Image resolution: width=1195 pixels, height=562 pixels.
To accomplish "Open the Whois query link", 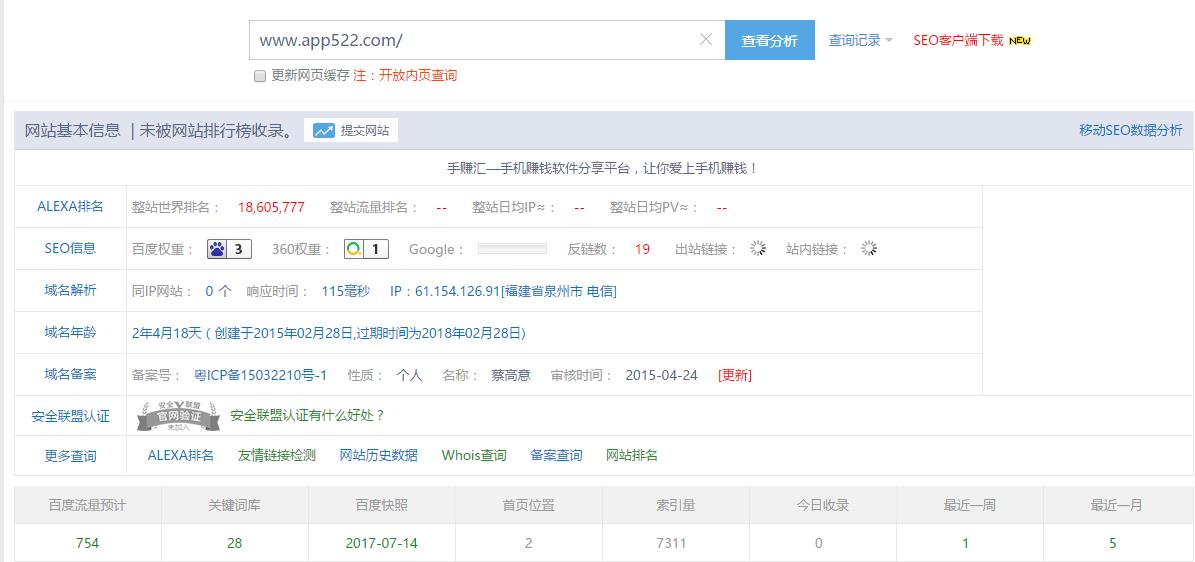I will 474,456.
